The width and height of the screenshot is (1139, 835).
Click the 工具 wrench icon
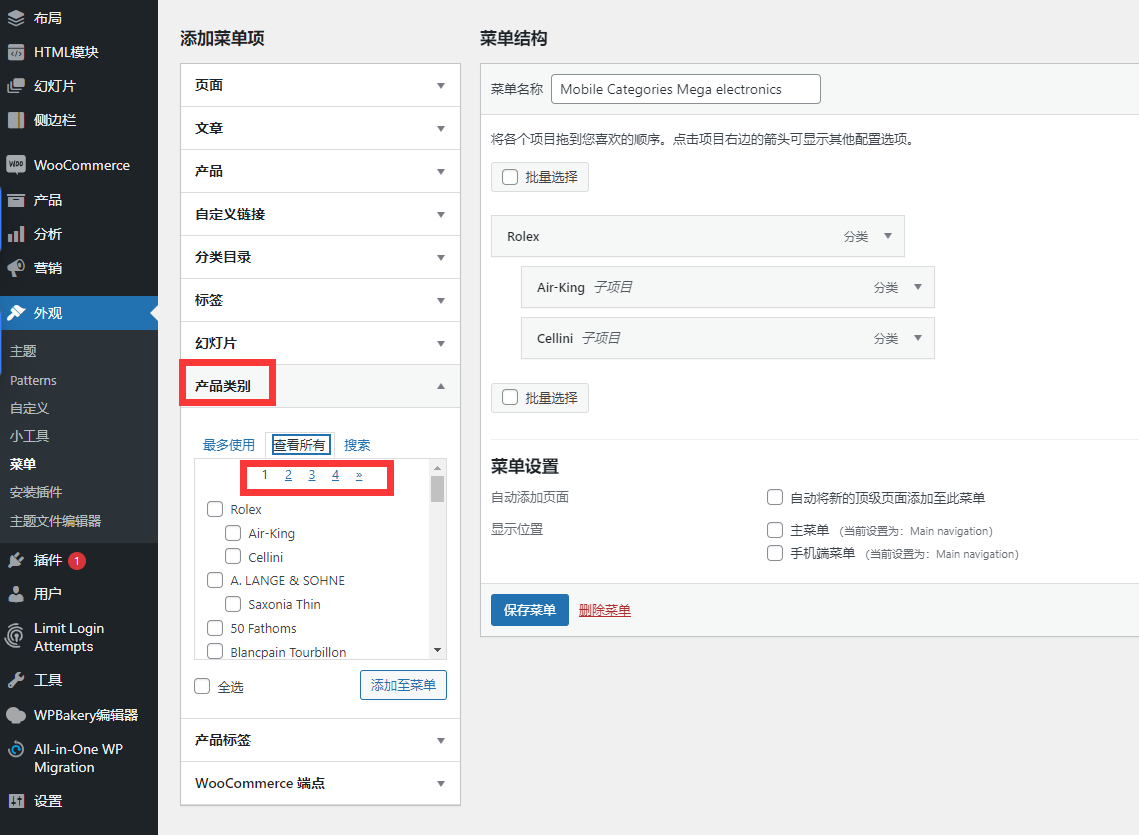tap(16, 680)
